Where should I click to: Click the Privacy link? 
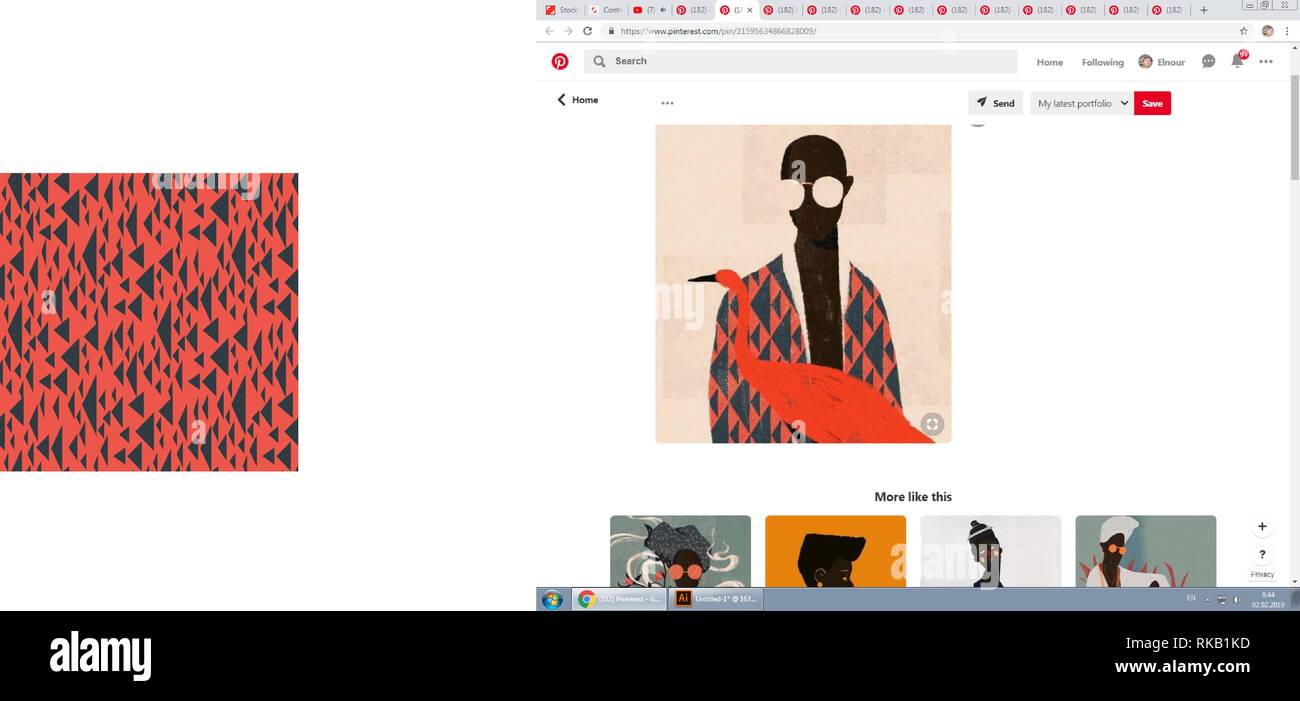[x=1262, y=574]
